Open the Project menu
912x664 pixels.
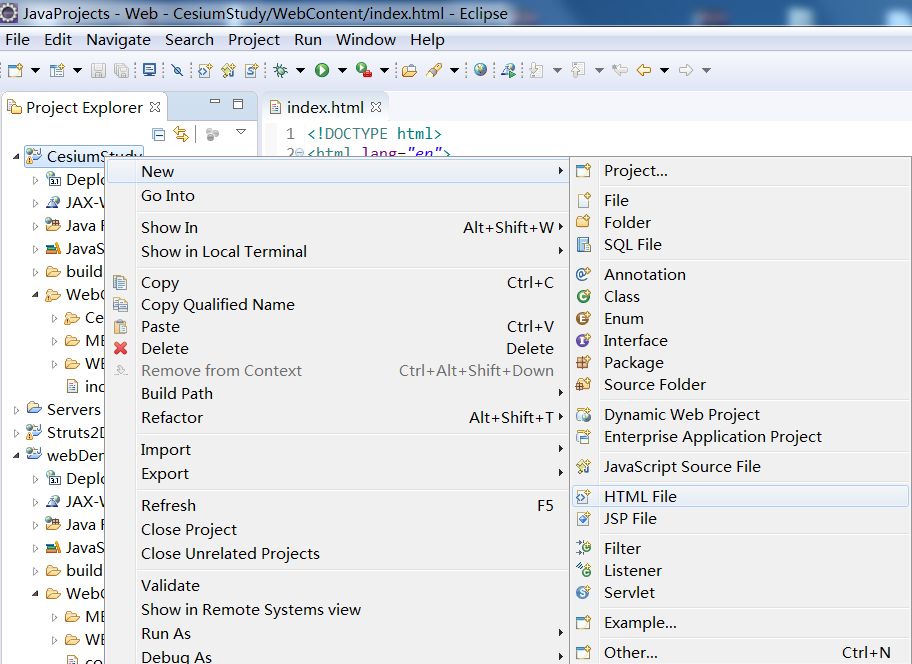coord(254,40)
